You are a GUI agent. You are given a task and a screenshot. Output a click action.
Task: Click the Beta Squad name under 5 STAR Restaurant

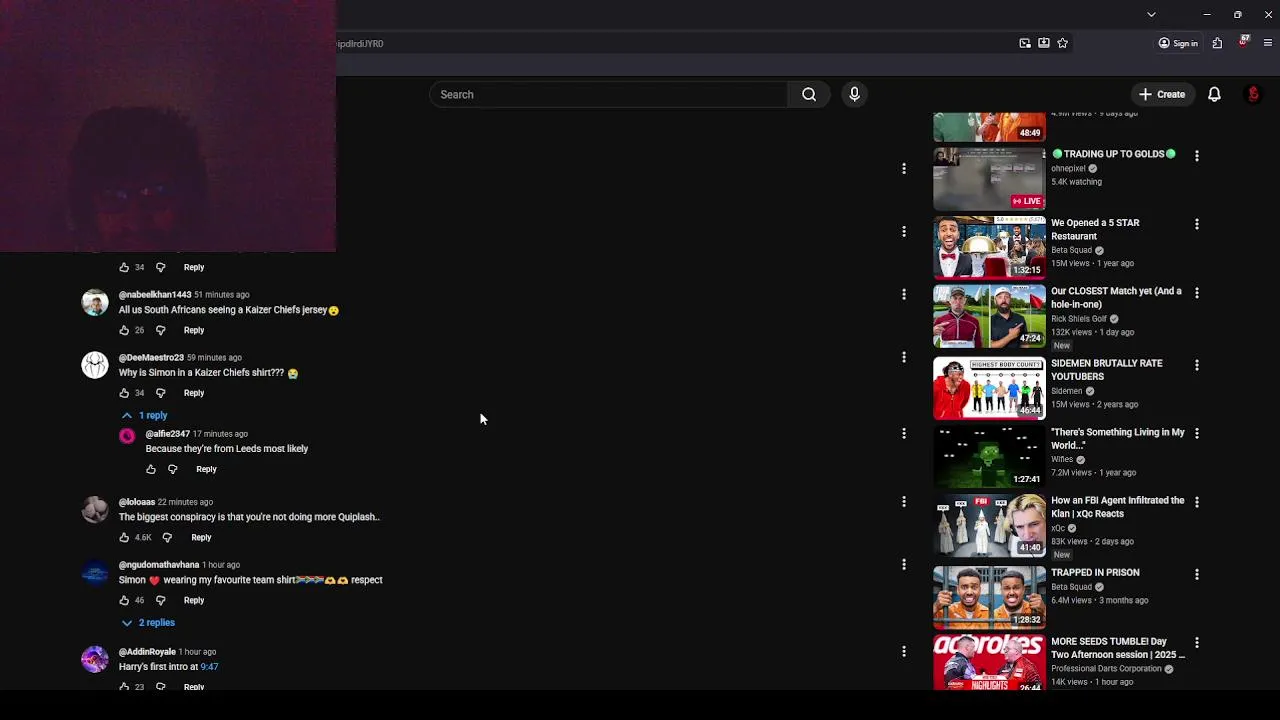click(1071, 250)
